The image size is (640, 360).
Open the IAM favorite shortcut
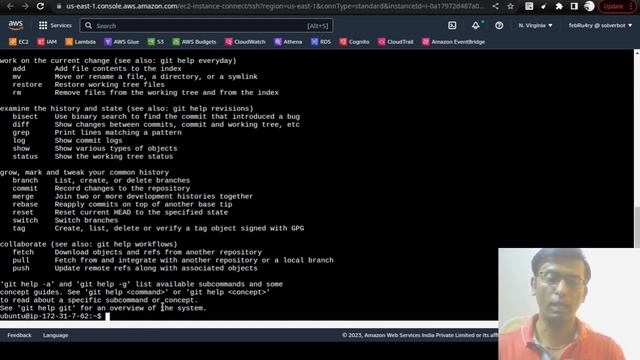point(47,42)
